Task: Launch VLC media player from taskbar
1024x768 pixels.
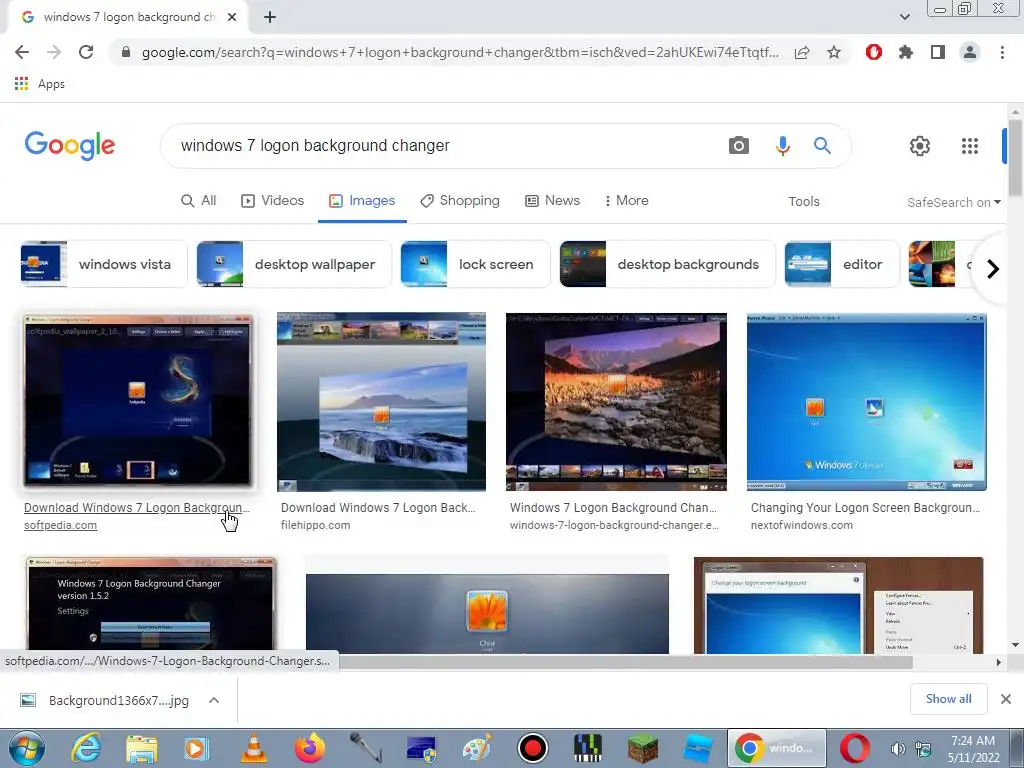Action: click(254, 748)
